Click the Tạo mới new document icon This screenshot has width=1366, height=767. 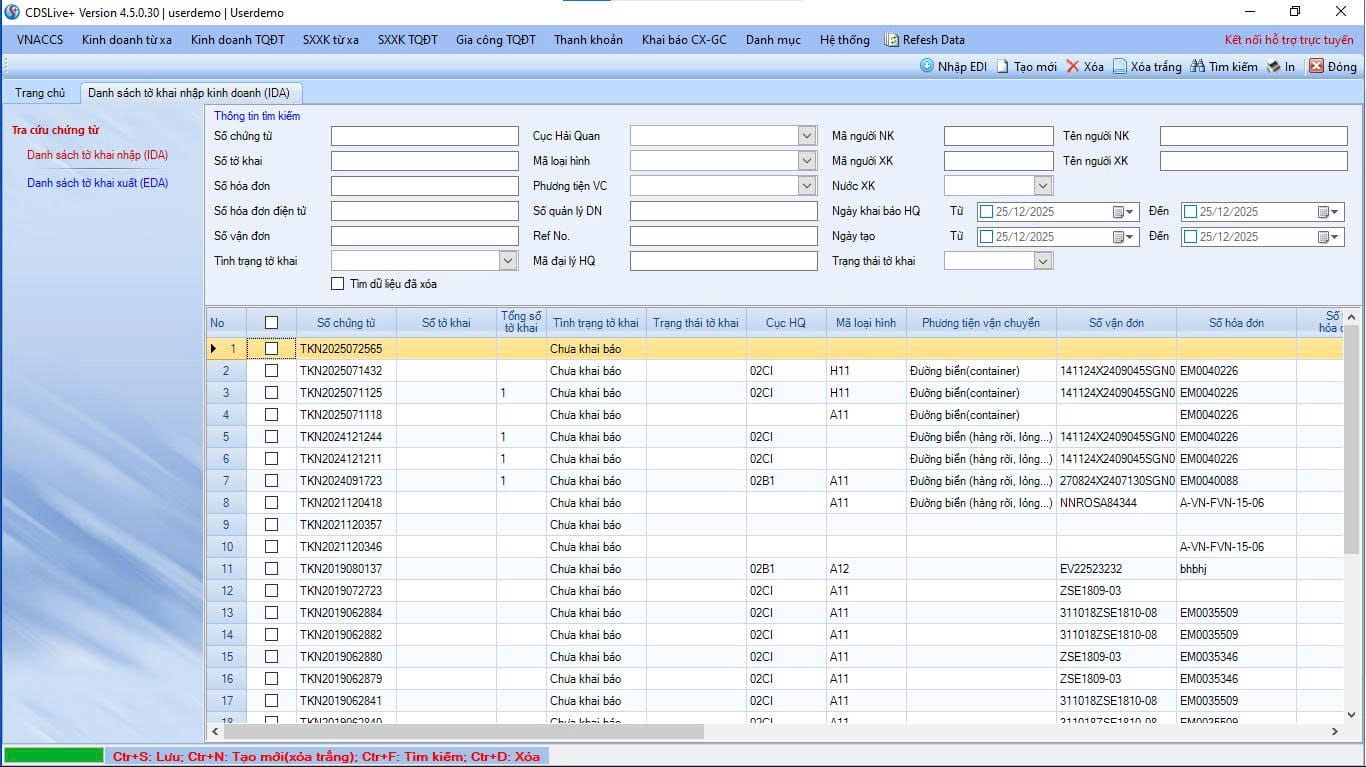[x=1003, y=66]
